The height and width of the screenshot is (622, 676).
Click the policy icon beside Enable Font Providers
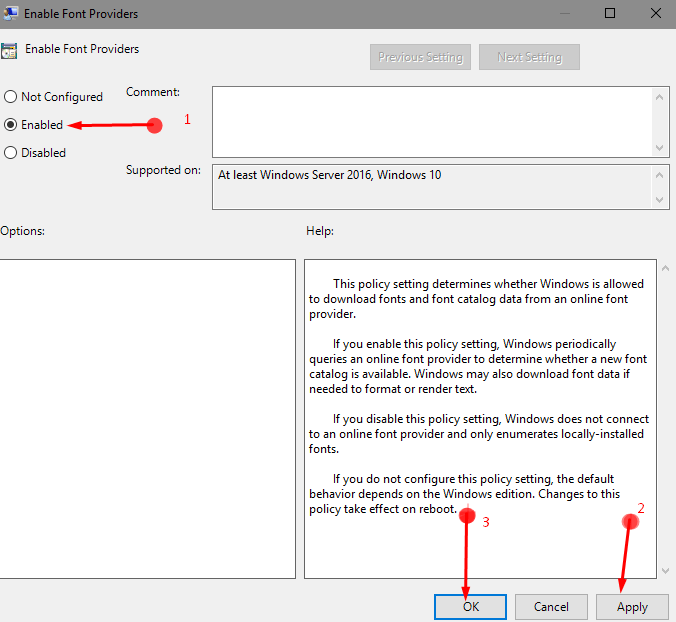(x=9, y=50)
